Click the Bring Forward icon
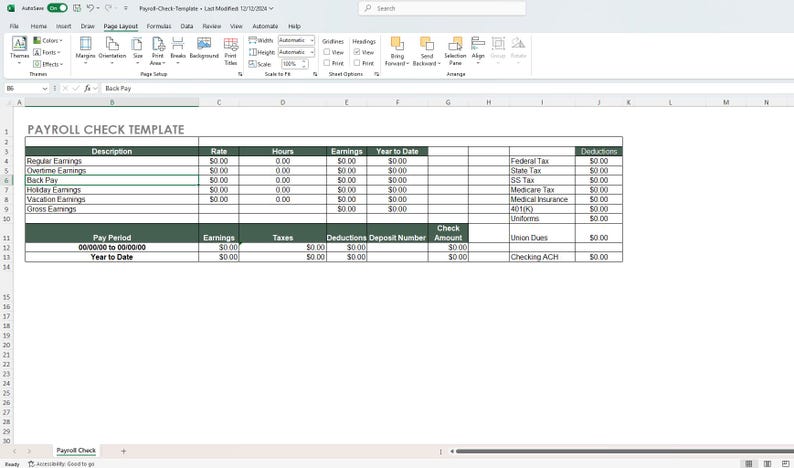 (x=397, y=44)
